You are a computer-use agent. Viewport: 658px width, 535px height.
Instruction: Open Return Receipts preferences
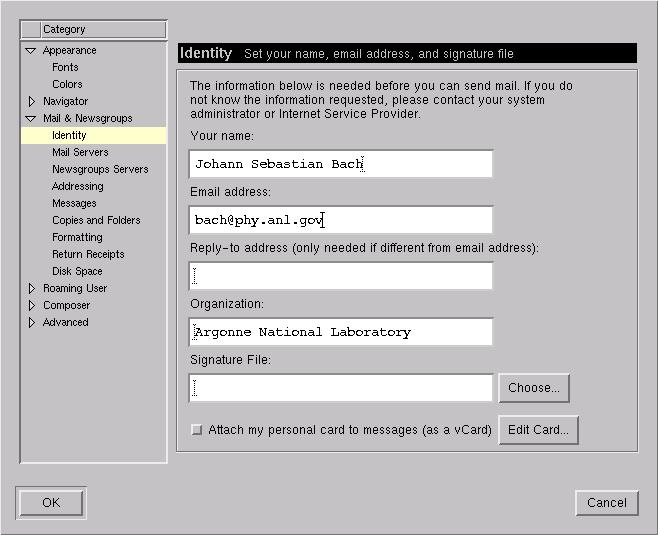88,254
